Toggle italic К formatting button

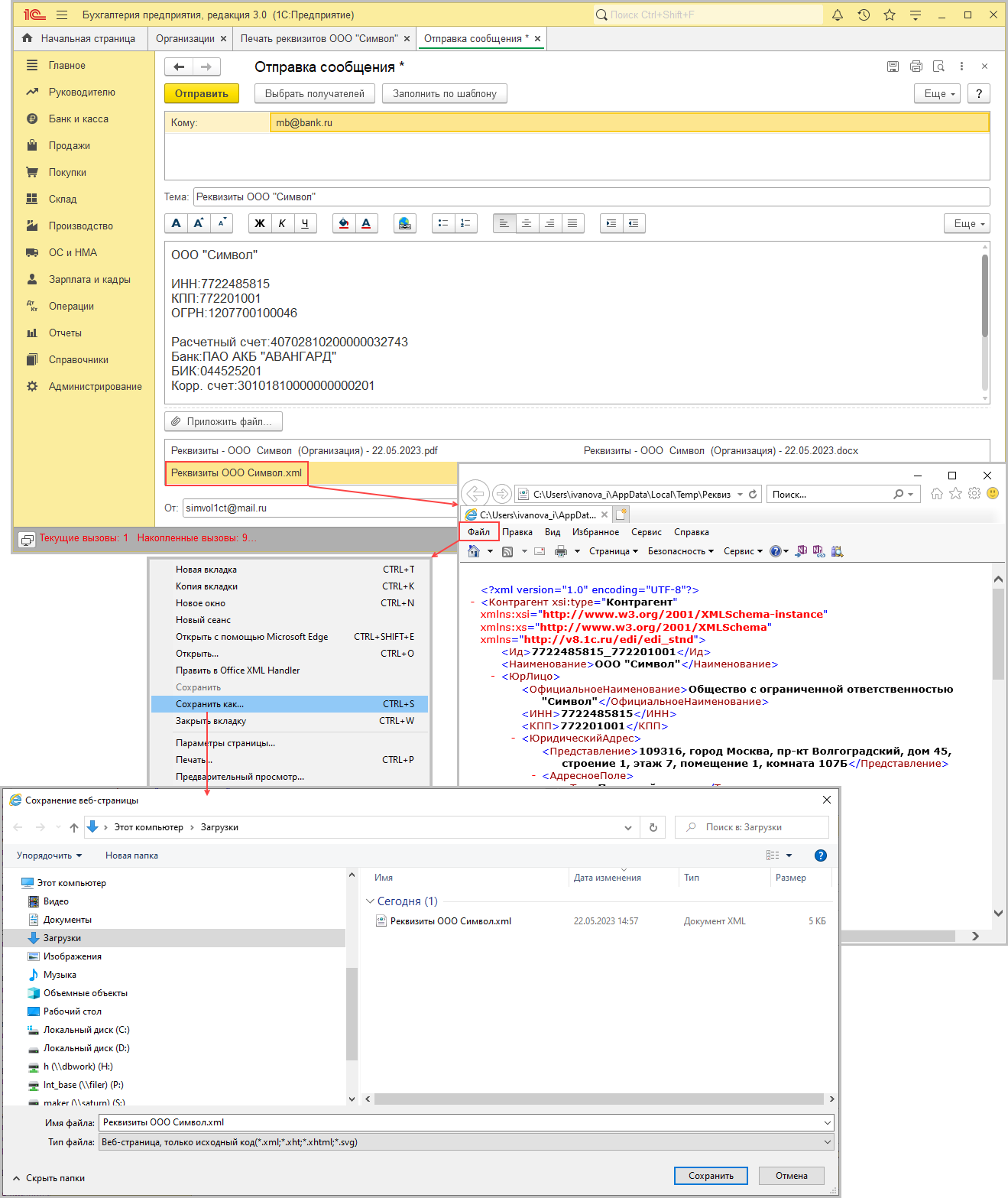[282, 223]
